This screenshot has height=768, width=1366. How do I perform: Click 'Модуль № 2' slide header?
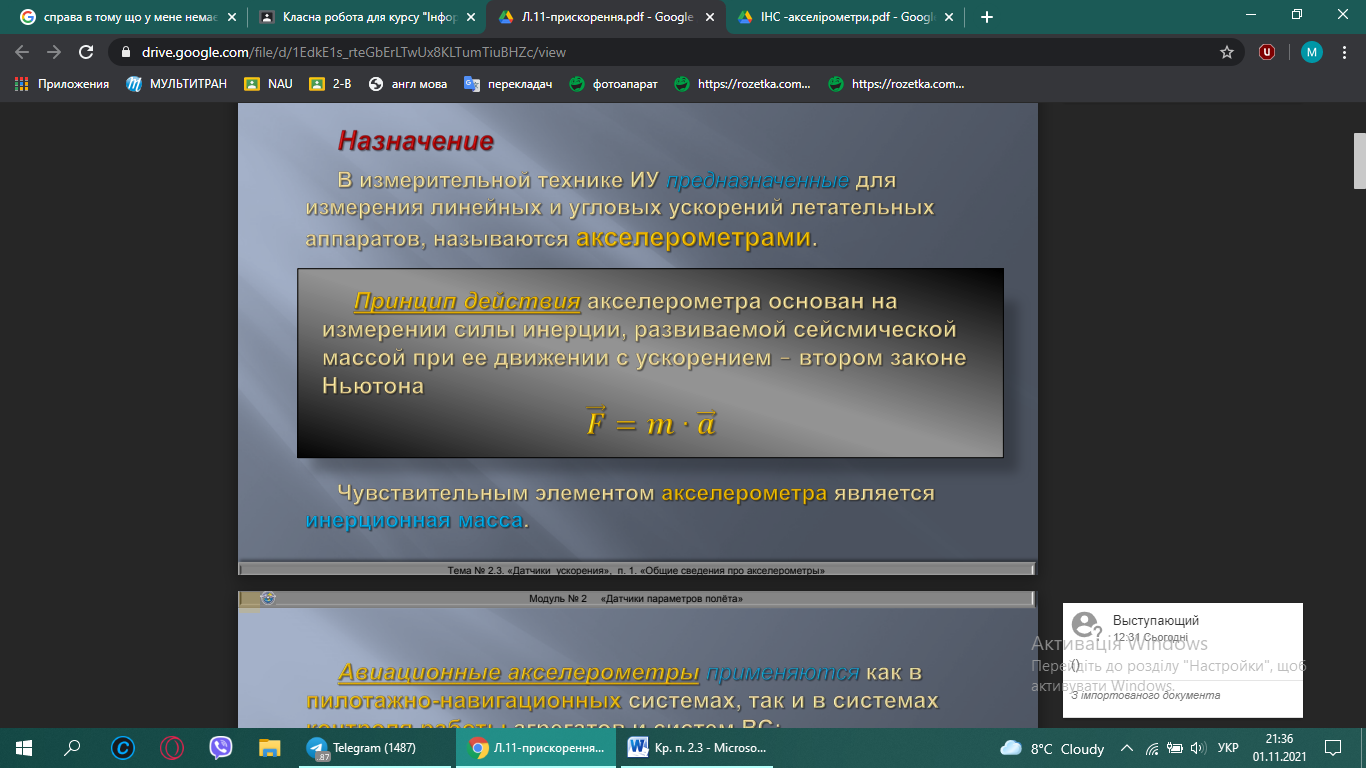click(x=636, y=598)
